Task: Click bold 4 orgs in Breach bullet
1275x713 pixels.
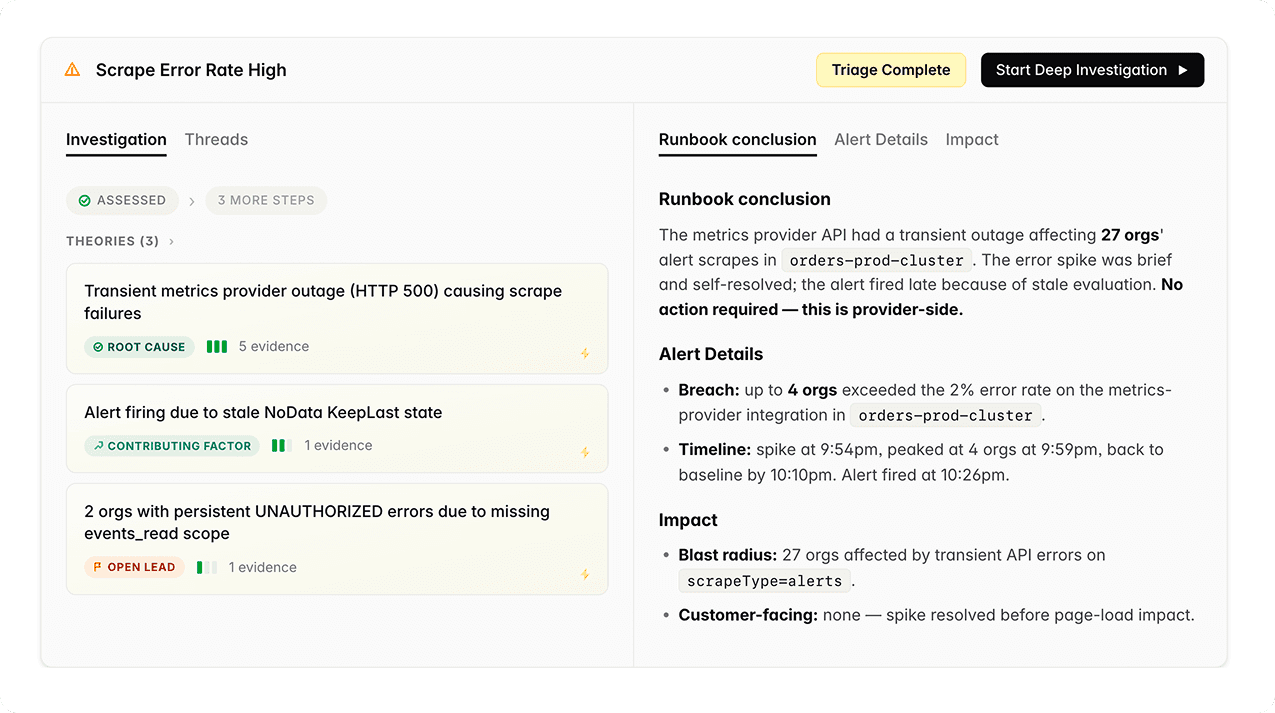Action: click(x=812, y=390)
